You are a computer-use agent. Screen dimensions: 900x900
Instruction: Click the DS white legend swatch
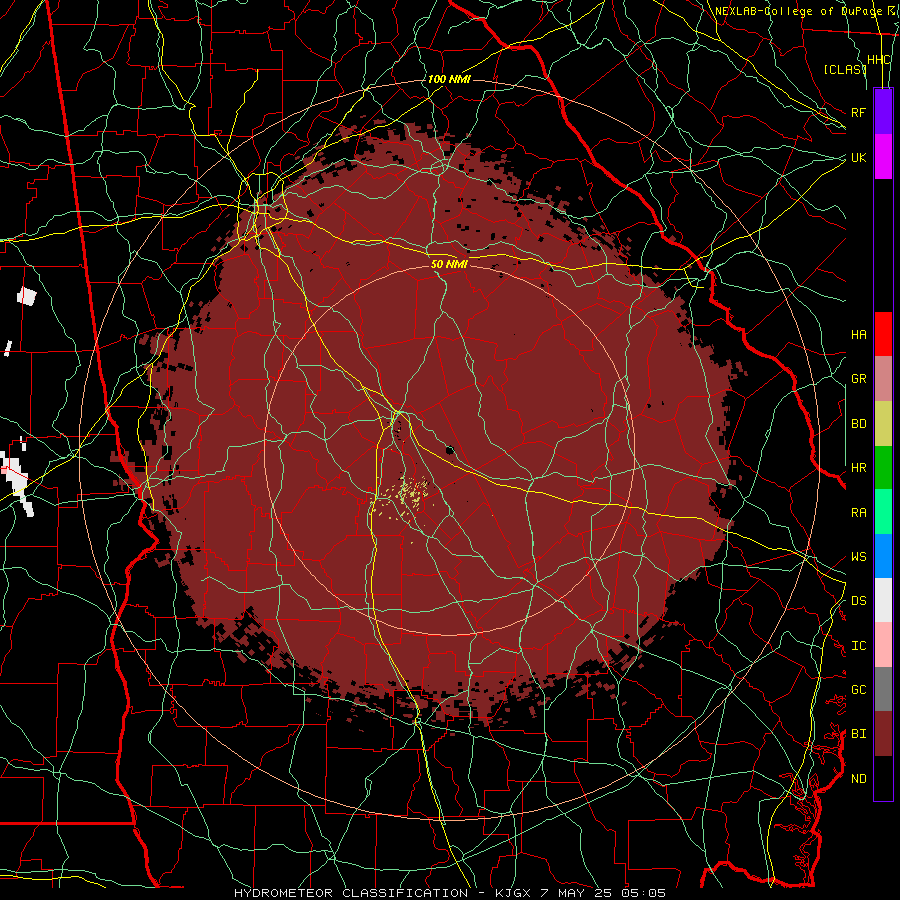pos(883,600)
